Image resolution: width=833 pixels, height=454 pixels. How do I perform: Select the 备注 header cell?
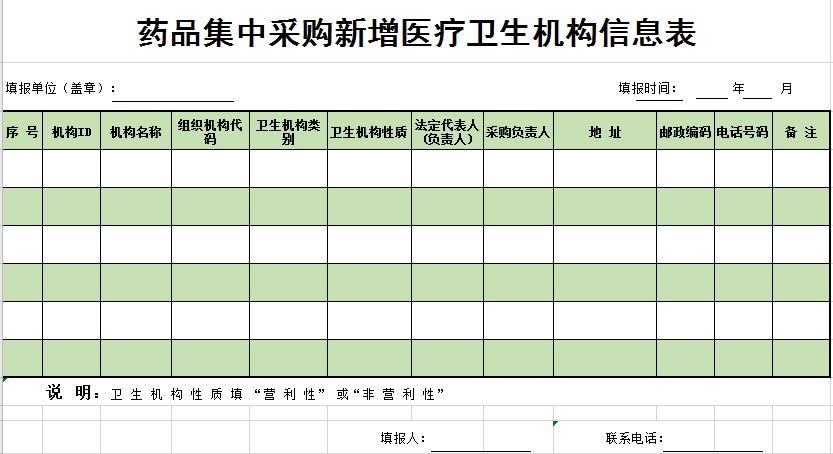[x=801, y=131]
